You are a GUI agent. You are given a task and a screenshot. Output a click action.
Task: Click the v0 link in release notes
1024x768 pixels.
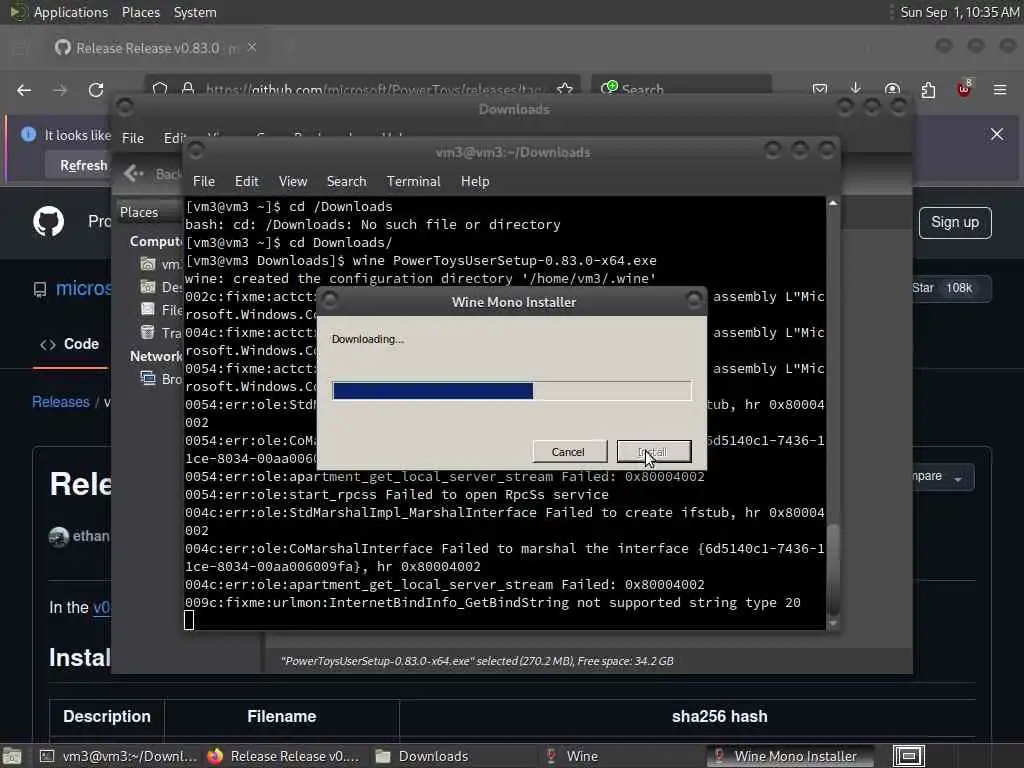click(102, 607)
